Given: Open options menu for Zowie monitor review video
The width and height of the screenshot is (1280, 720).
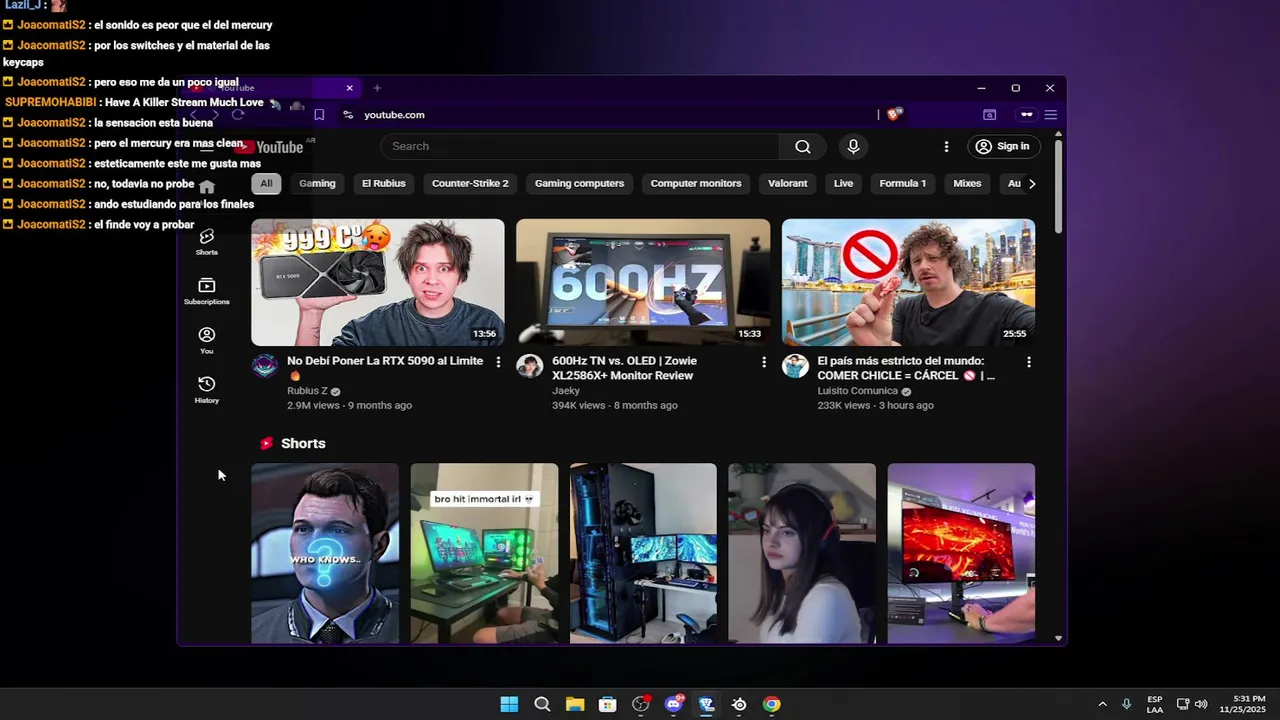Looking at the screenshot, I should pos(763,362).
